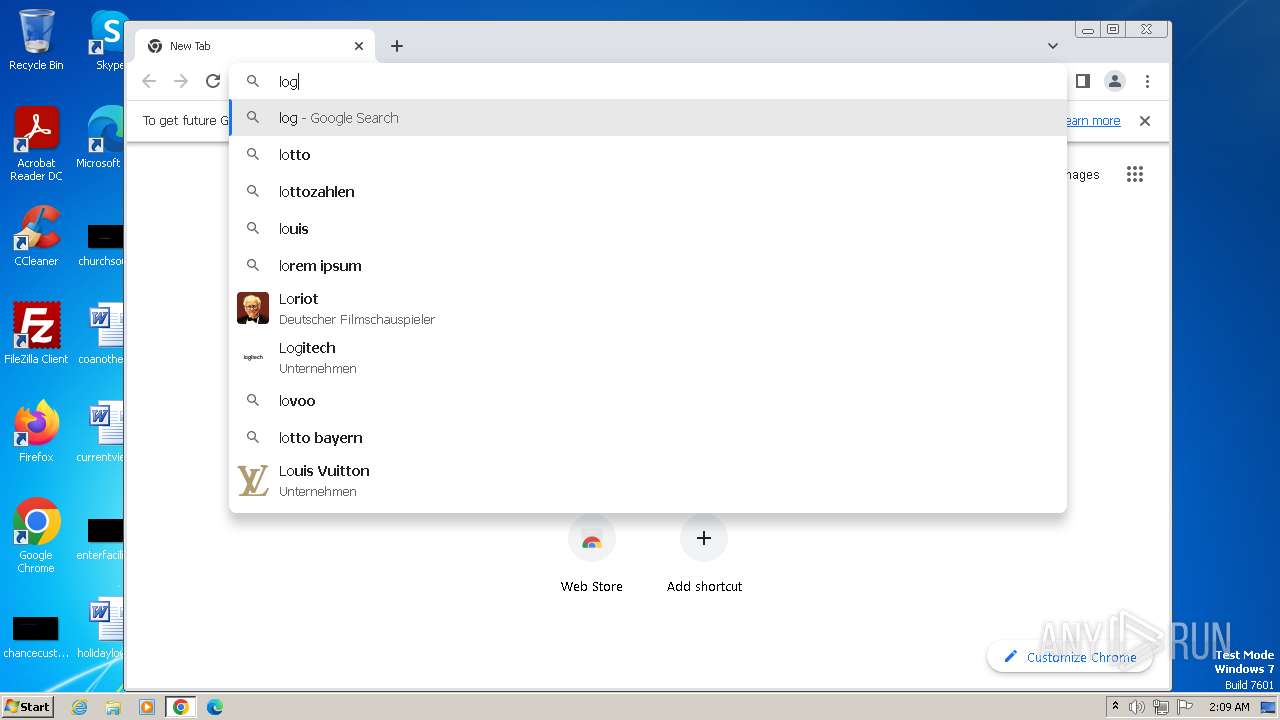This screenshot has width=1280, height=720.
Task: Open a new tab with plus icon
Action: click(x=397, y=46)
